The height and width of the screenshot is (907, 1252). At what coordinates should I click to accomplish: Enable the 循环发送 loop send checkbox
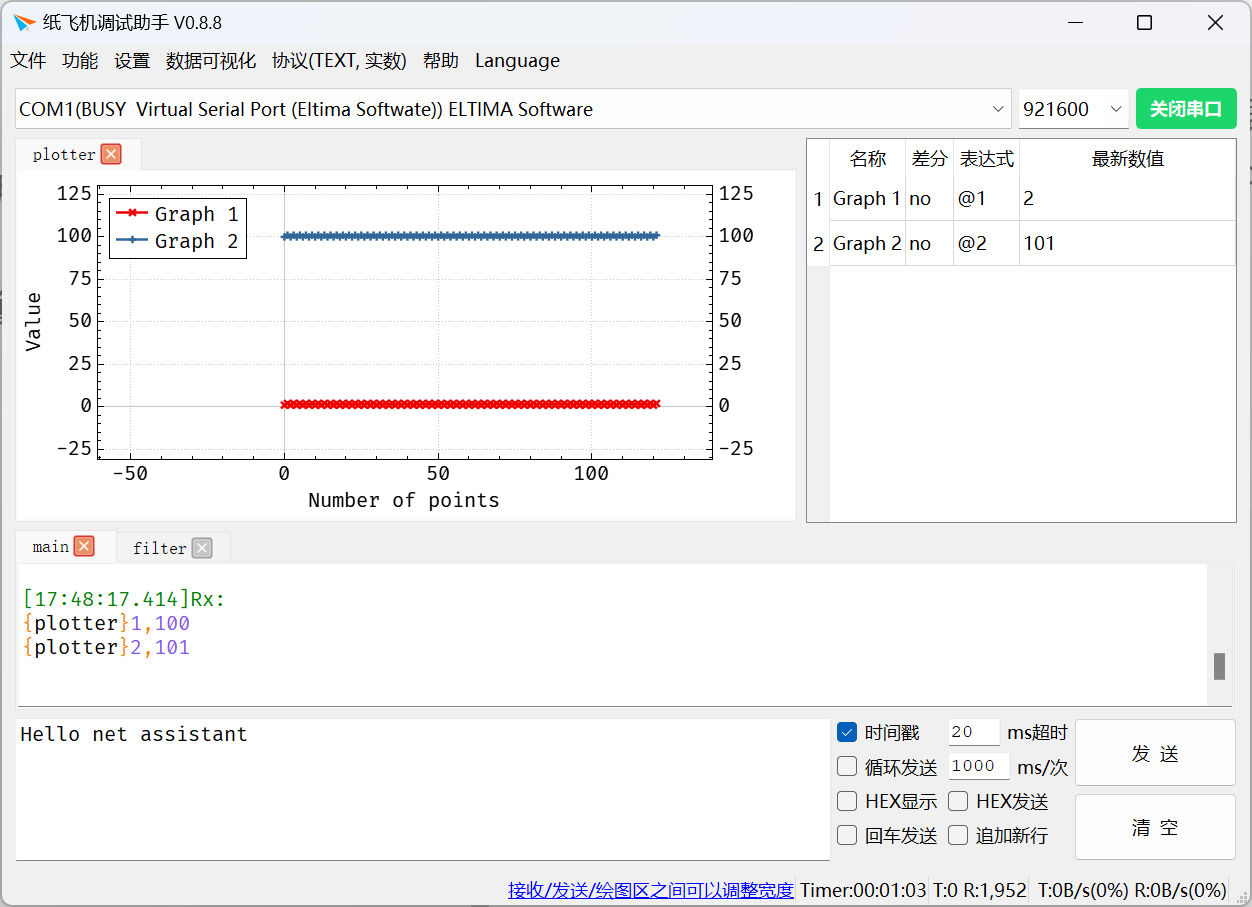847,766
